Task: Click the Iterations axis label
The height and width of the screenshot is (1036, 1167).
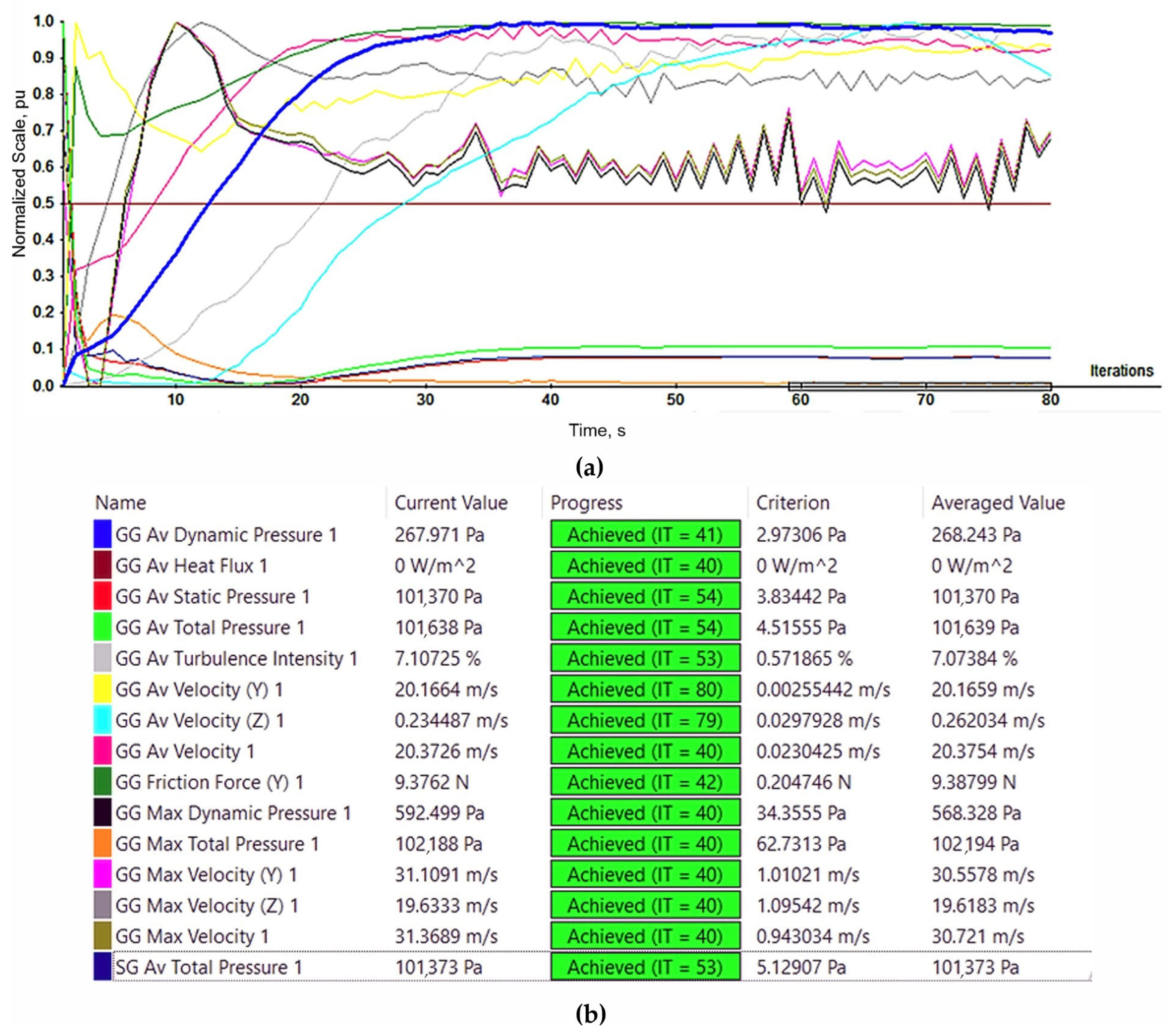Action: coord(1121,371)
